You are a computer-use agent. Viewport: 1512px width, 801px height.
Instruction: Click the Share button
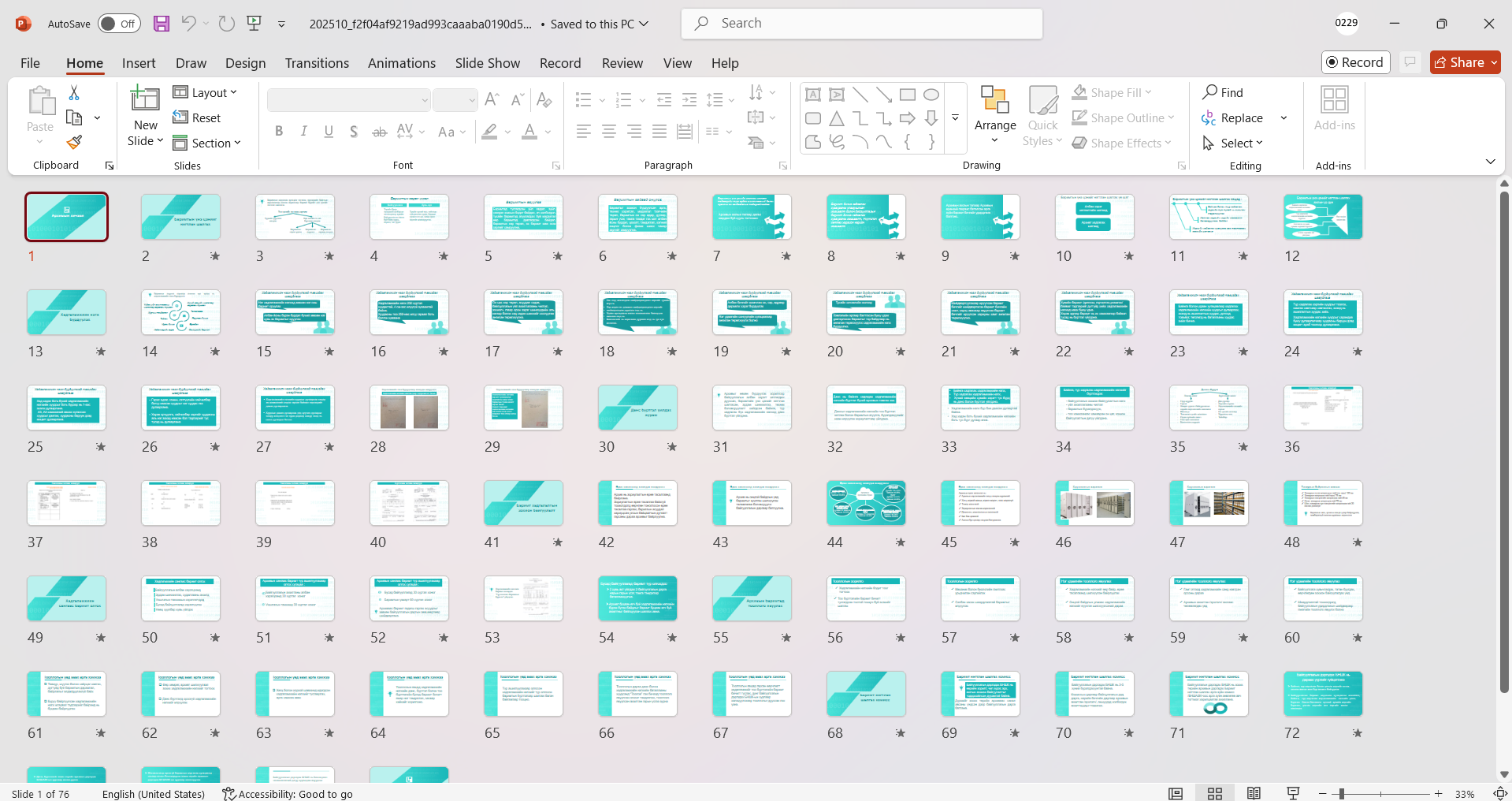pos(1465,62)
